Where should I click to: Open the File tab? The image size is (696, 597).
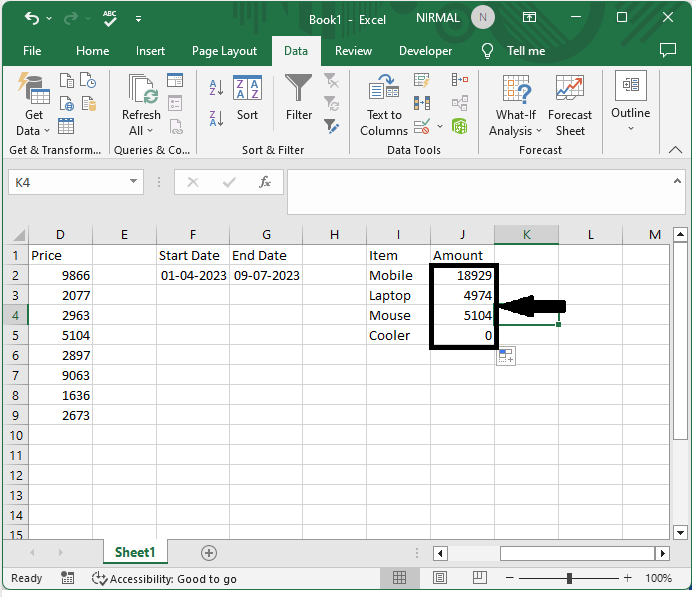(32, 51)
